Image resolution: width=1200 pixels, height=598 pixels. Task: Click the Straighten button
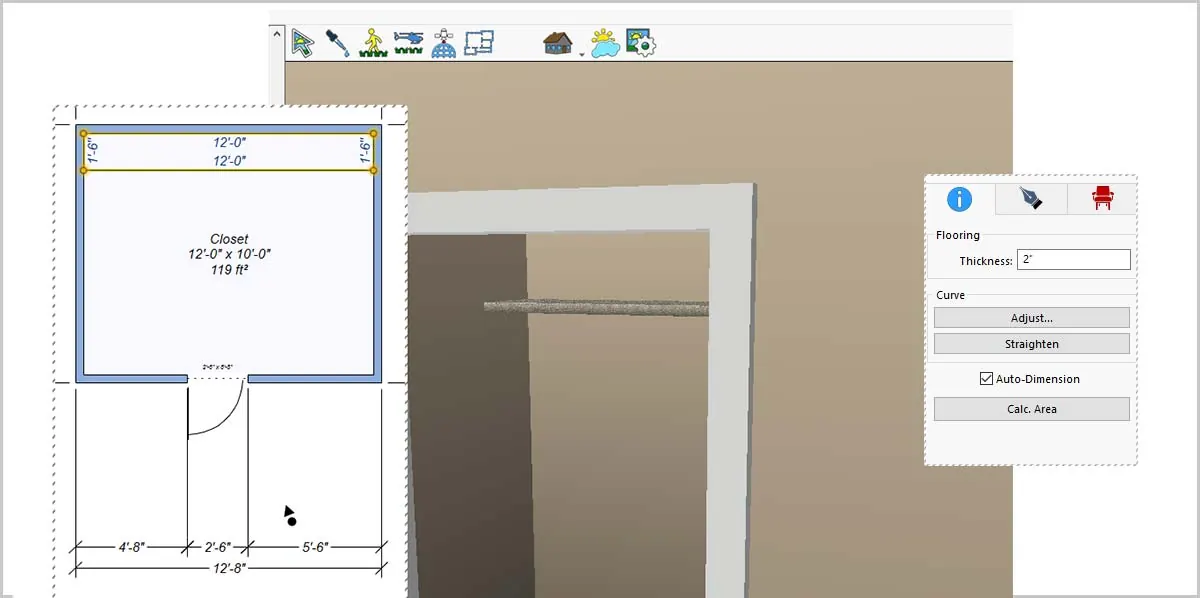click(1032, 344)
